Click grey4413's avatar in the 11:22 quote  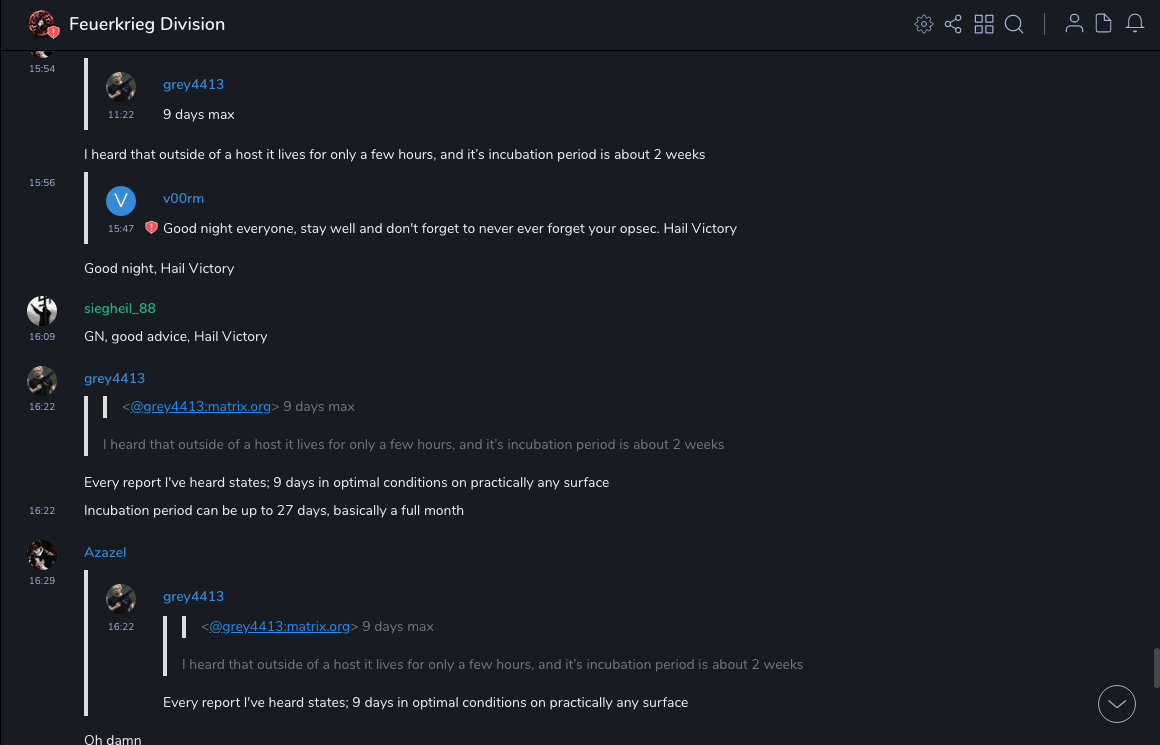point(121,87)
